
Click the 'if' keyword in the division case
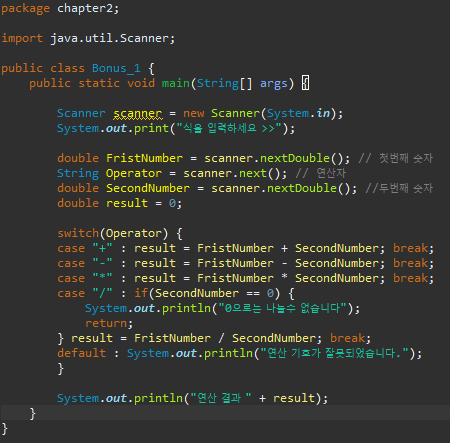(x=141, y=293)
